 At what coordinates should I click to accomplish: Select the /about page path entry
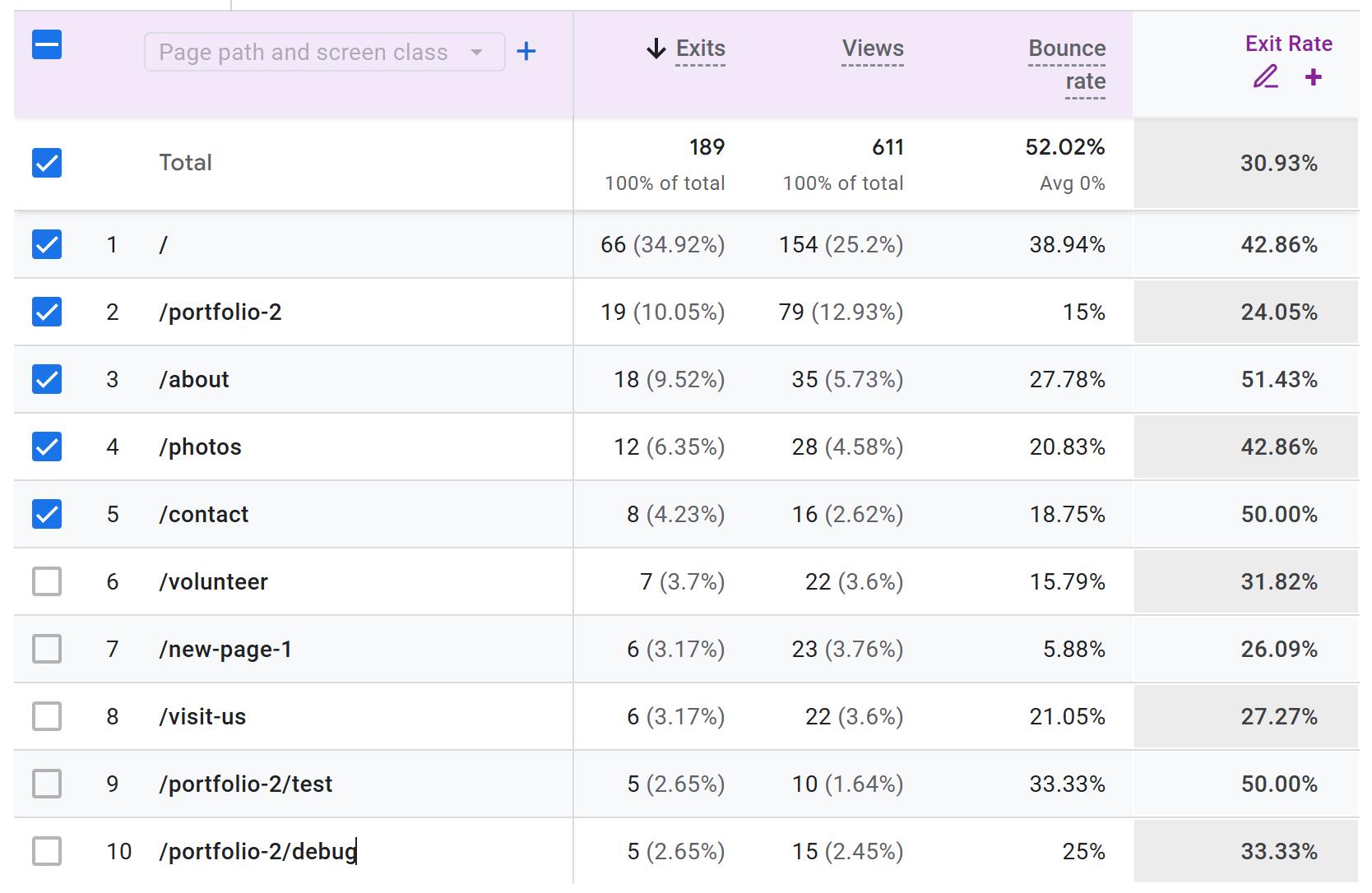pos(194,379)
